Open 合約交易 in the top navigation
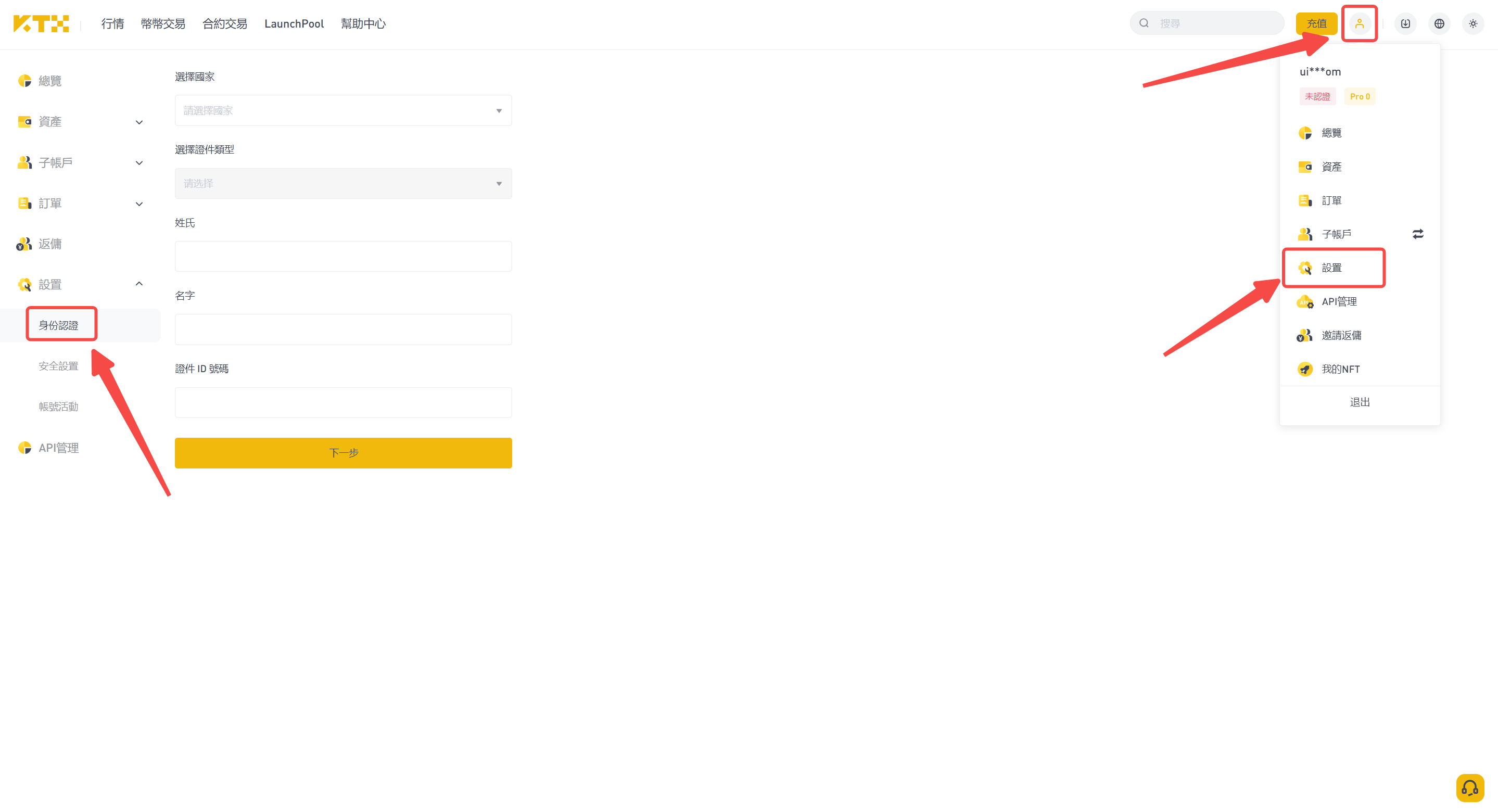 224,24
